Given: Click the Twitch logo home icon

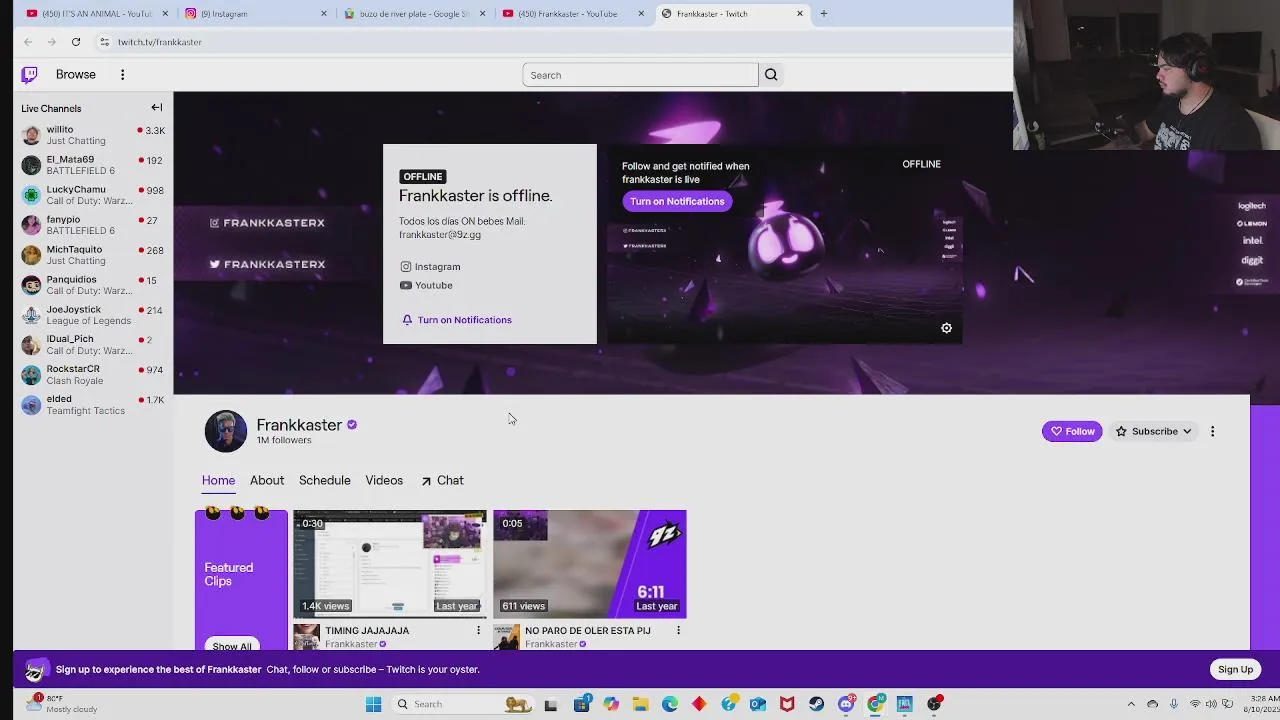Looking at the screenshot, I should coord(30,74).
